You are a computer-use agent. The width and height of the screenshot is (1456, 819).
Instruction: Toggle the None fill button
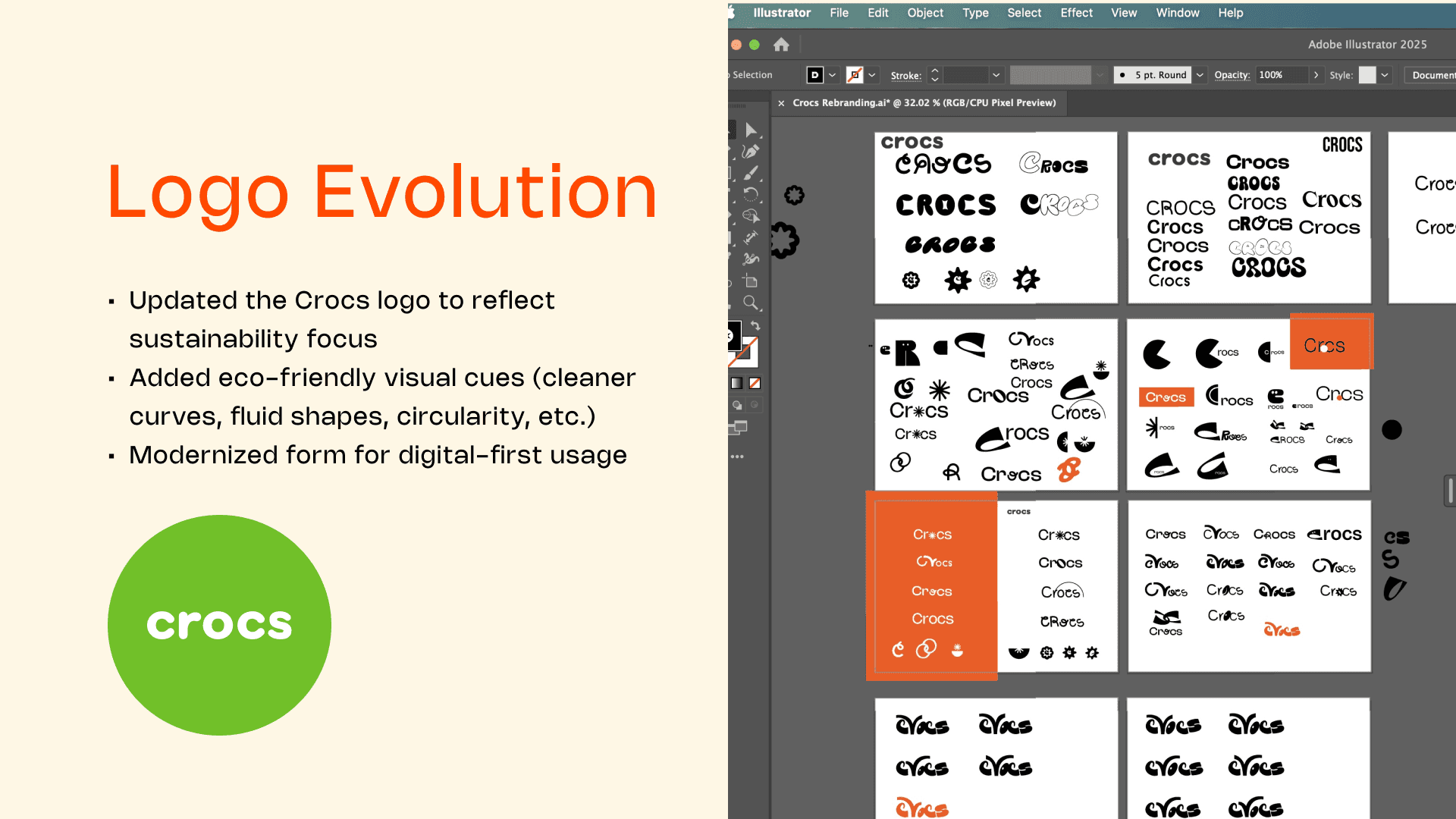(755, 384)
